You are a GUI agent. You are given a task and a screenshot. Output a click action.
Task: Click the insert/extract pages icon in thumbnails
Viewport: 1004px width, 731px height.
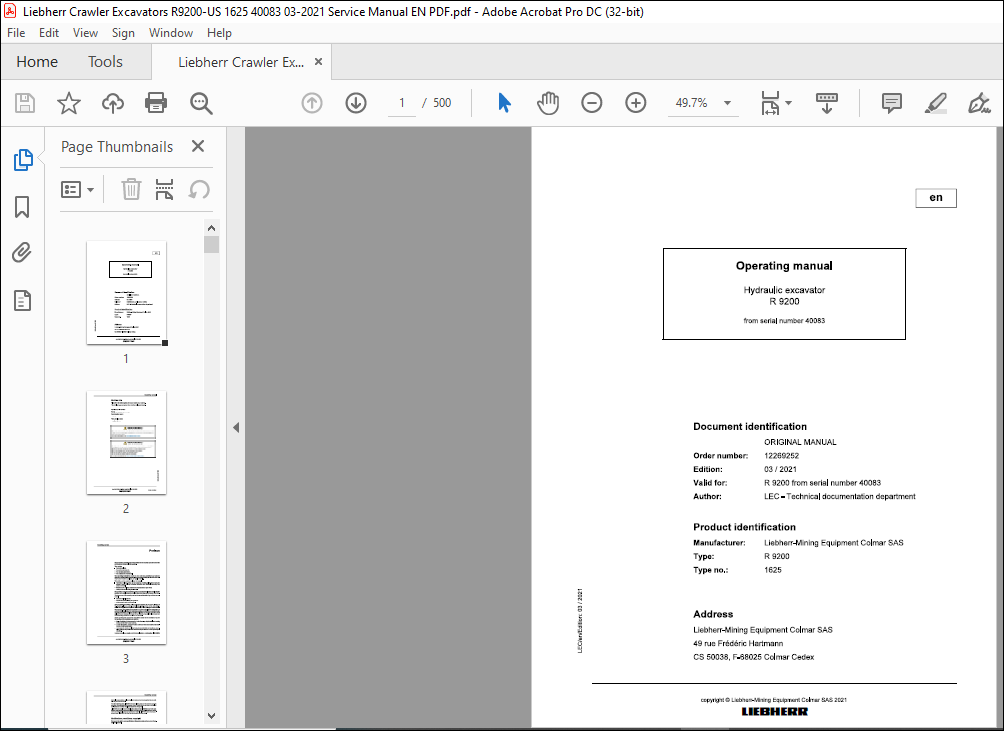click(x=165, y=189)
